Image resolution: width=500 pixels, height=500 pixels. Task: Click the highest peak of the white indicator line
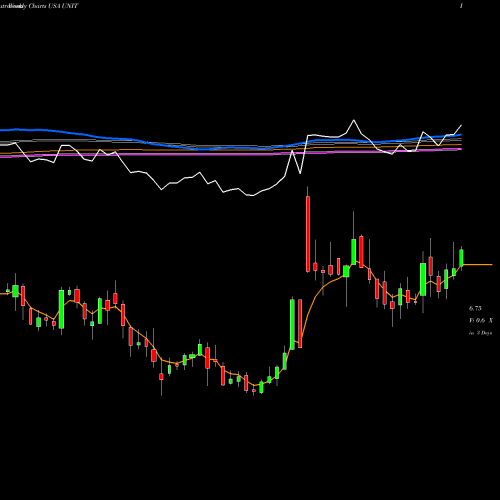coord(354,120)
